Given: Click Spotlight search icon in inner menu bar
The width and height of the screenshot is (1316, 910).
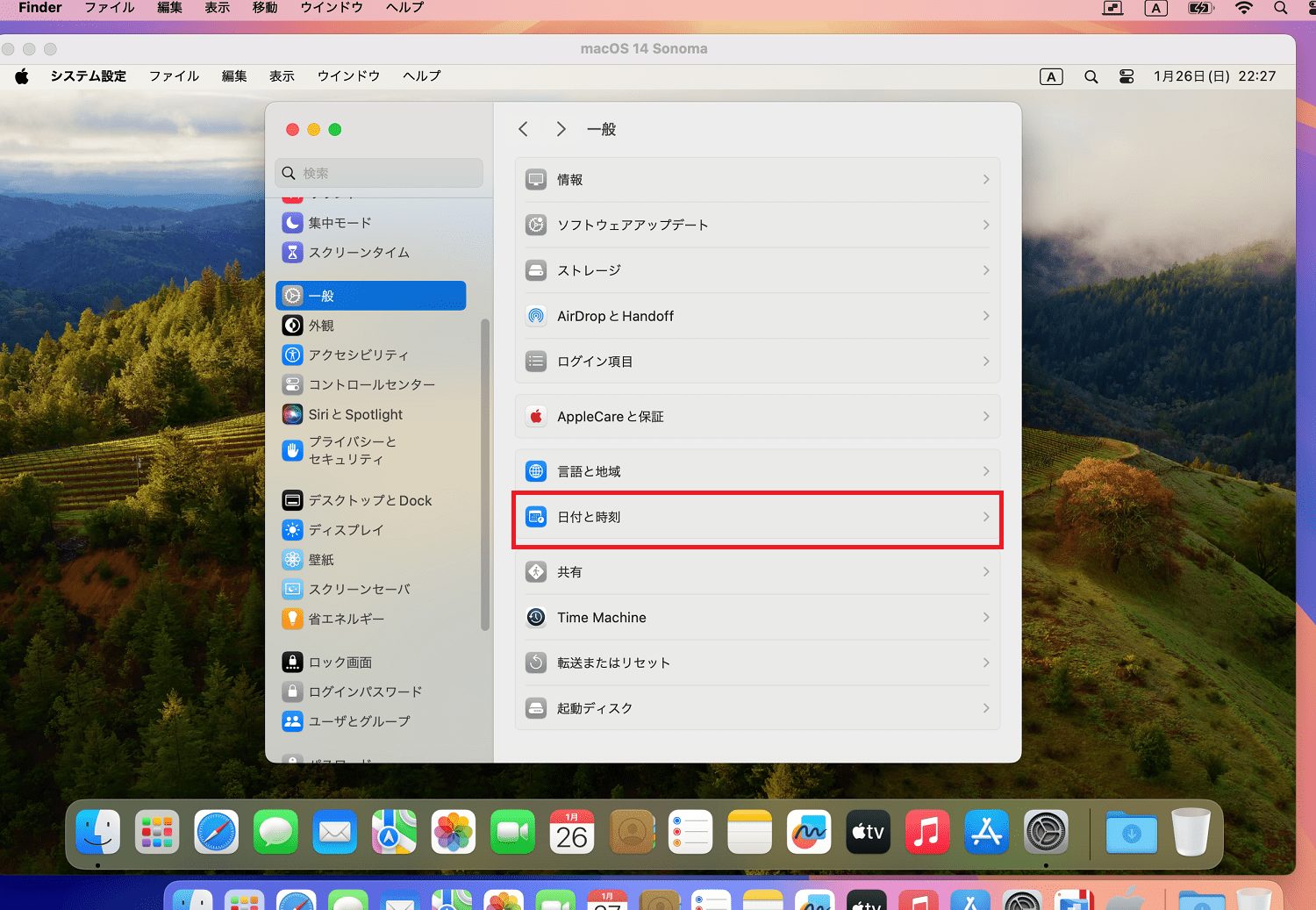Looking at the screenshot, I should 1091,76.
